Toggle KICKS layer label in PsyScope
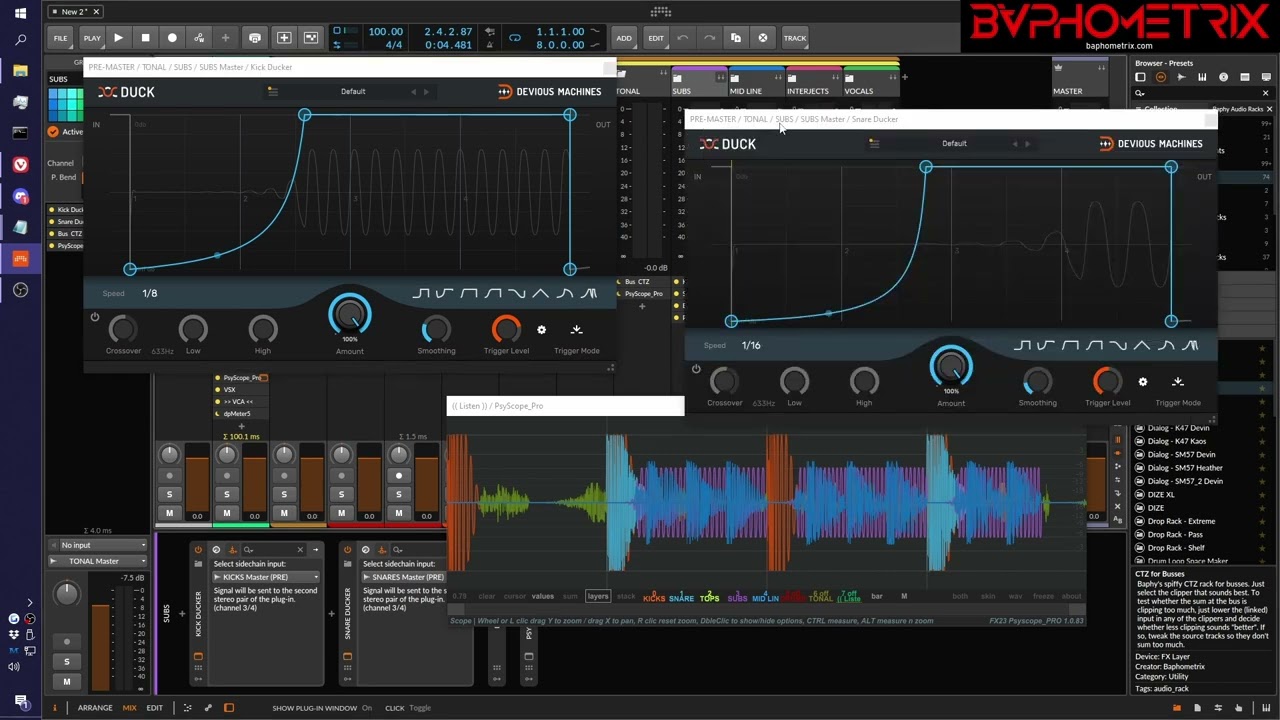The width and height of the screenshot is (1280, 720). [654, 598]
